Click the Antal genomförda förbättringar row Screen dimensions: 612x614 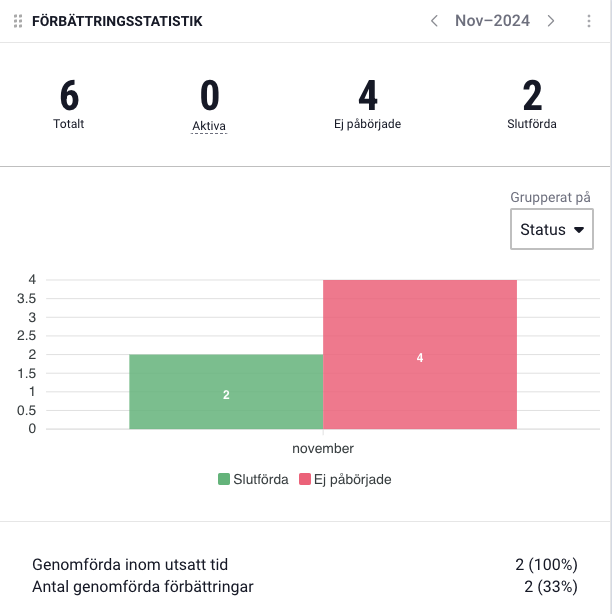[142, 587]
